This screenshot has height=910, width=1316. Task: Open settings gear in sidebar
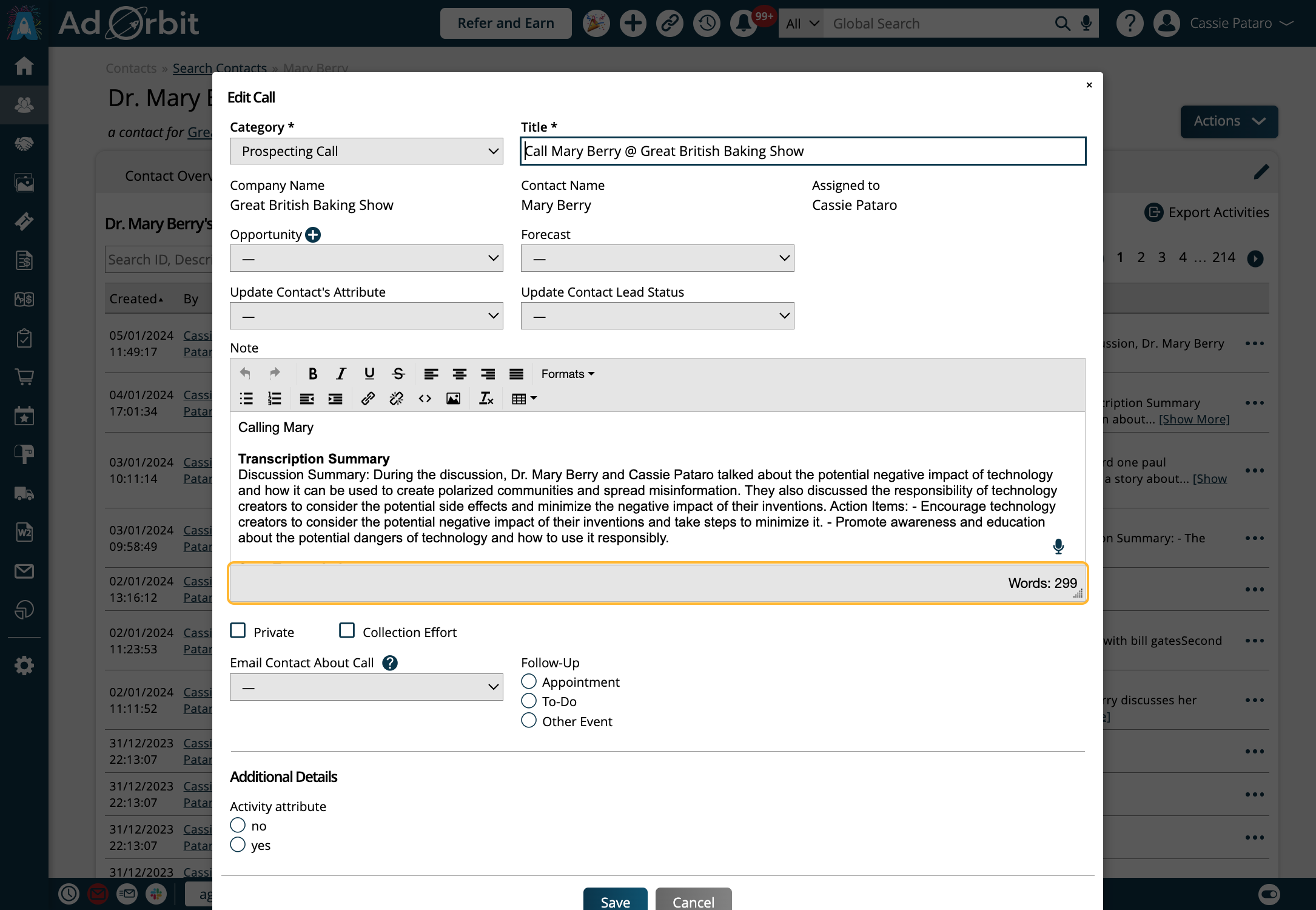coord(24,666)
